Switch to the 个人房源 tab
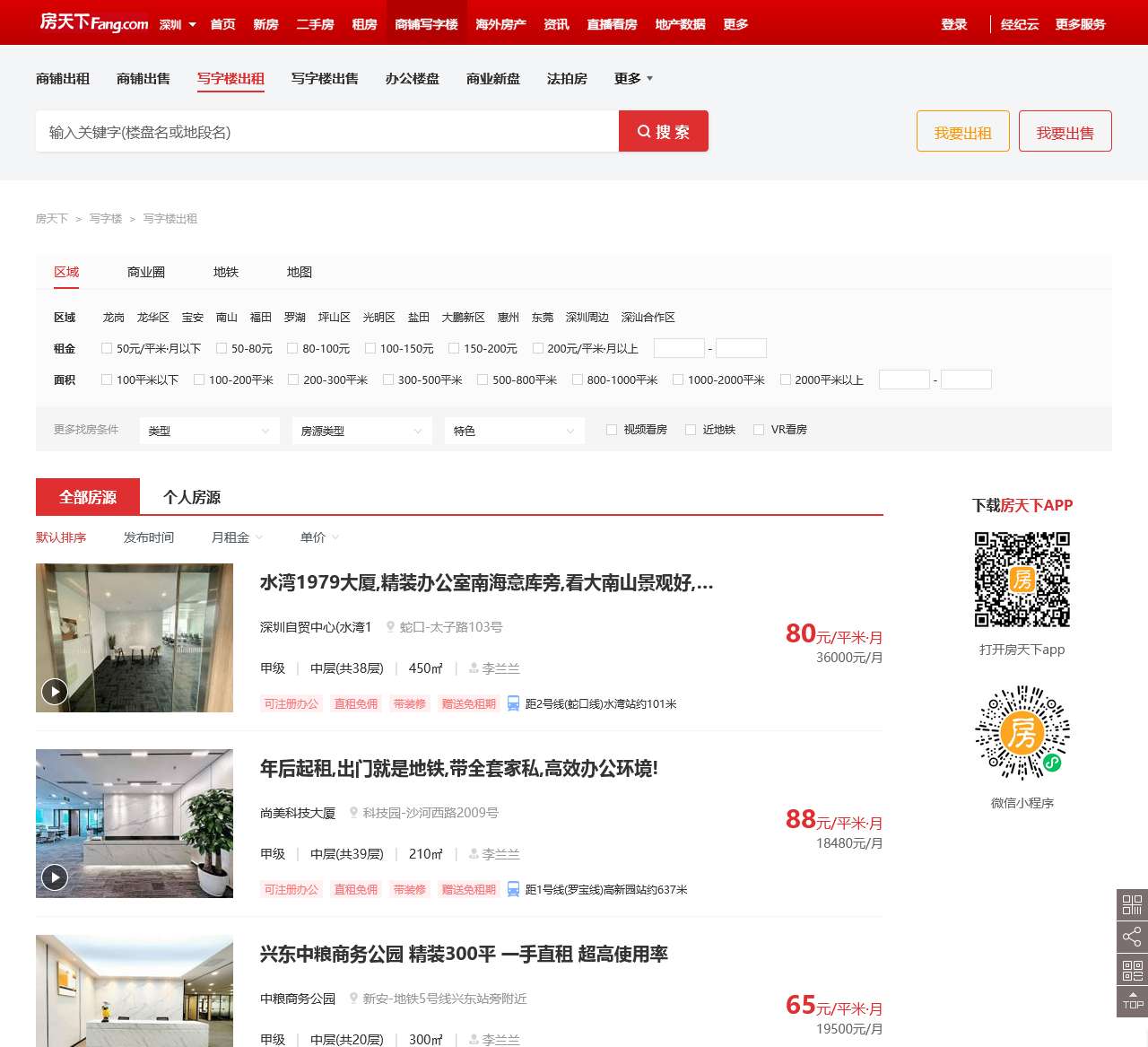 click(x=191, y=497)
